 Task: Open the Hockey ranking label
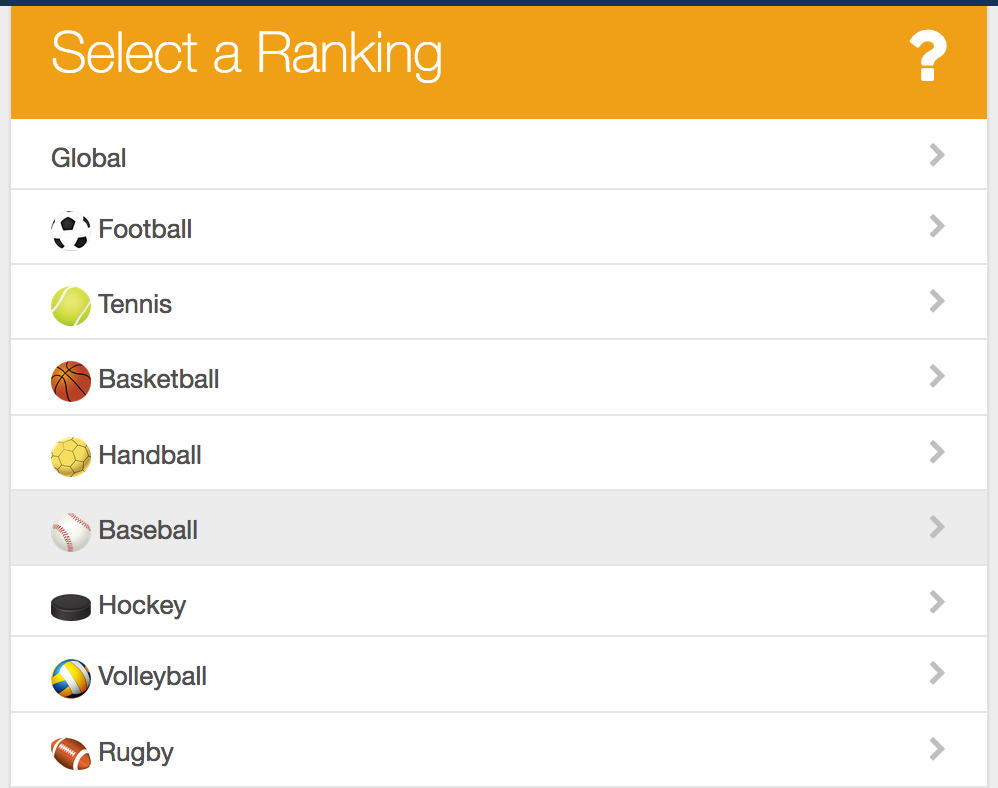coord(143,605)
